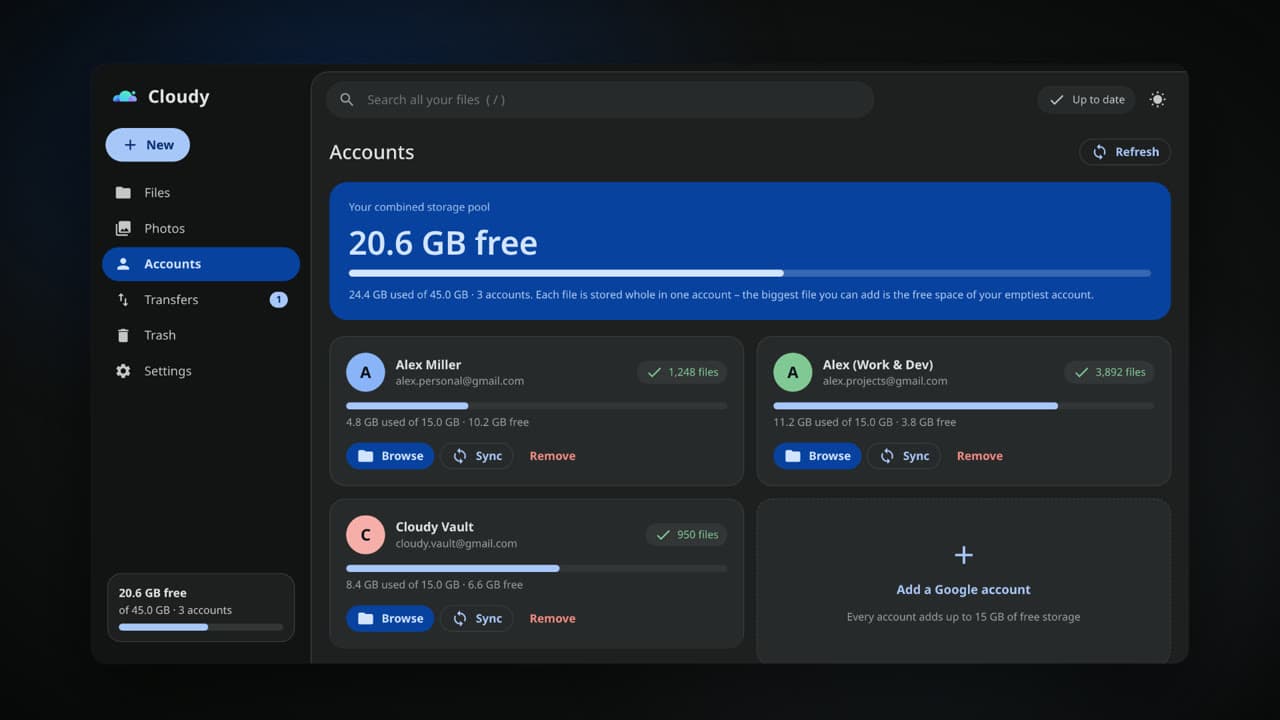Click the Cloudy cloud logo icon
The width and height of the screenshot is (1280, 720).
[125, 97]
